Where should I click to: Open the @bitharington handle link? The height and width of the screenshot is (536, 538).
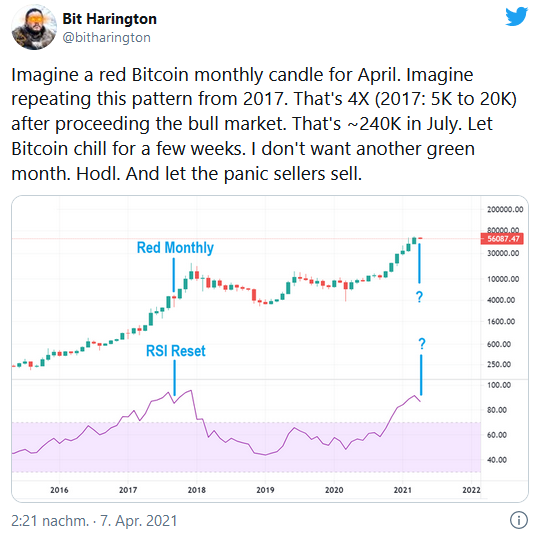(x=106, y=37)
